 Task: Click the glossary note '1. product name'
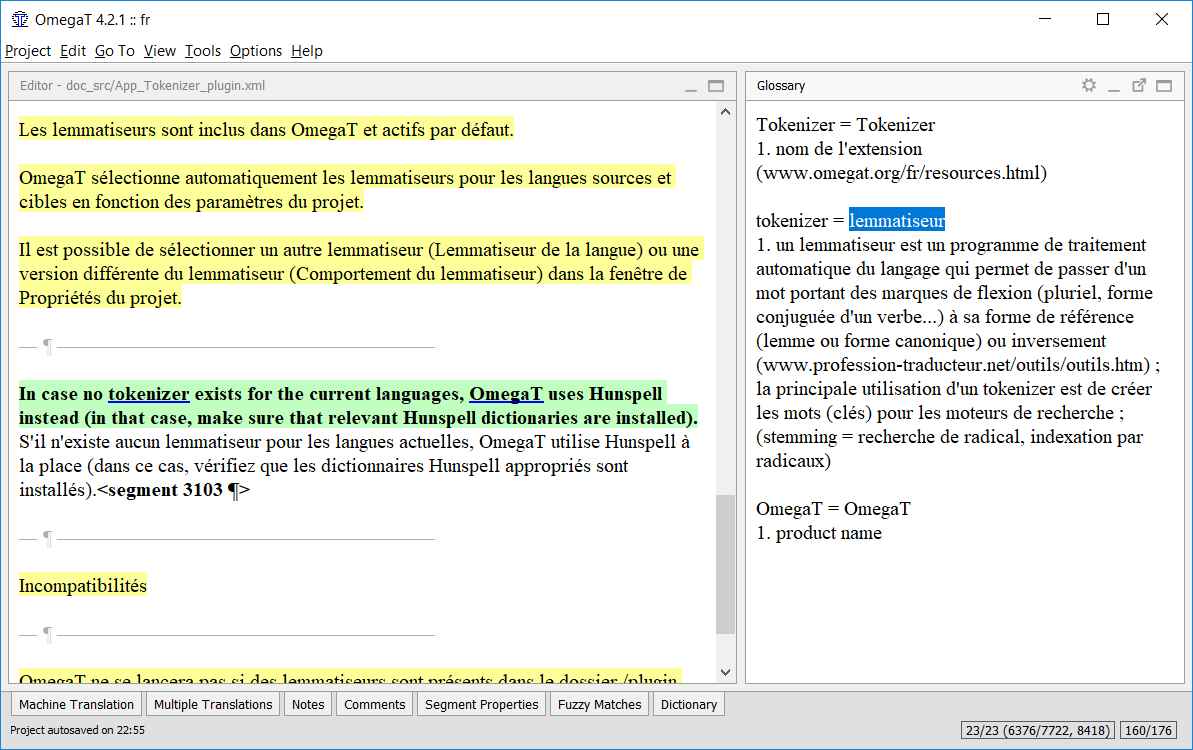click(x=819, y=533)
